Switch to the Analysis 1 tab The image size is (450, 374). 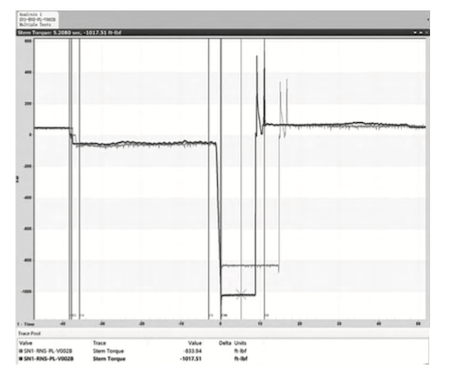point(37,20)
